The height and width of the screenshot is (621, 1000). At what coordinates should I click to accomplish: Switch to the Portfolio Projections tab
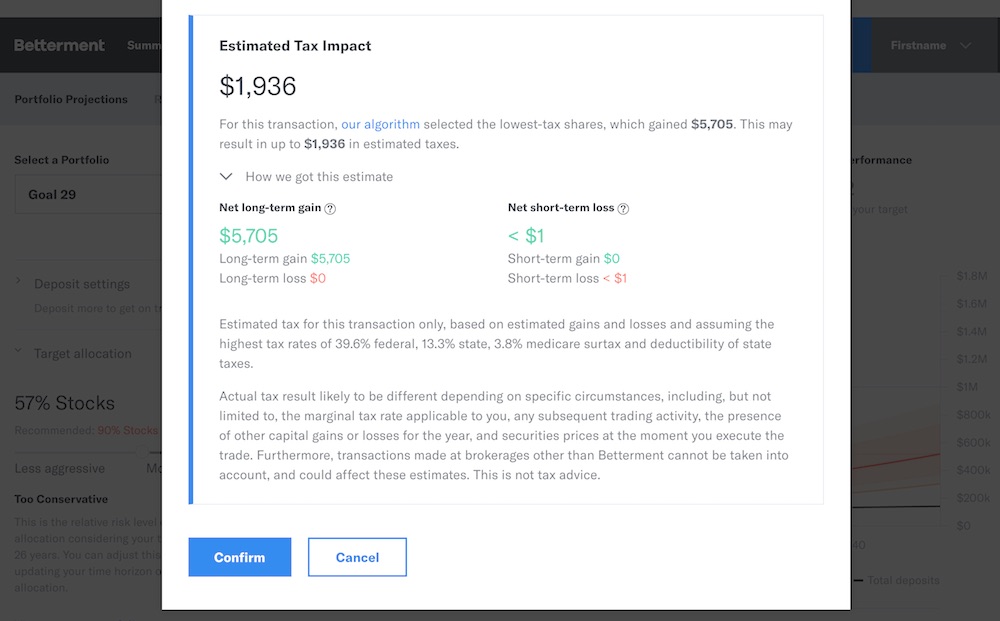point(71,100)
